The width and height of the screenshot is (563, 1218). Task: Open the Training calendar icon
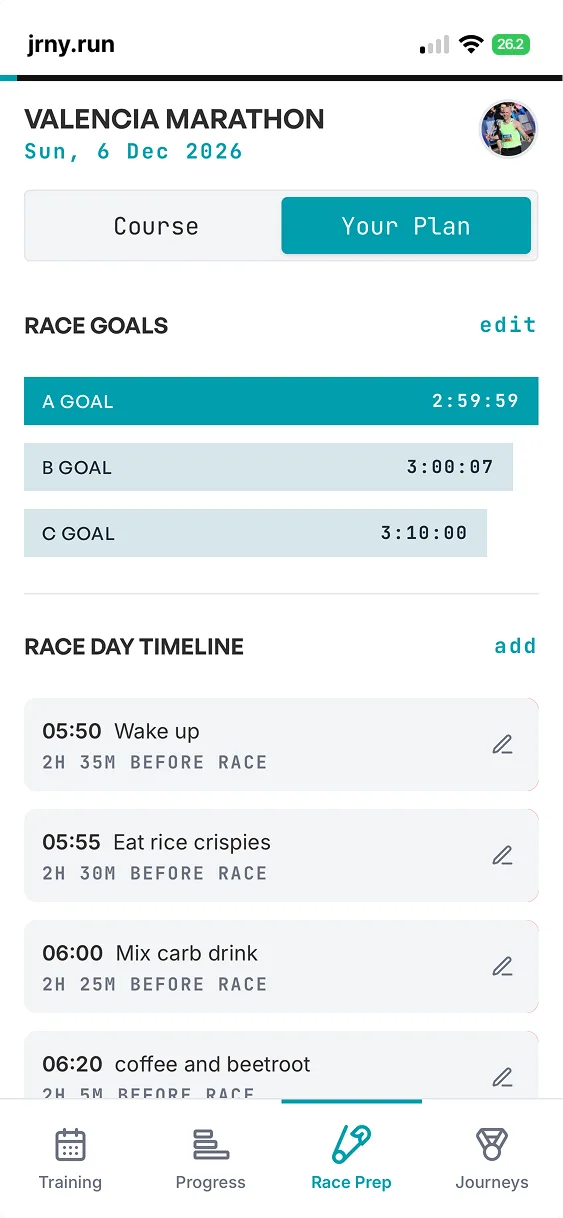(70, 1144)
